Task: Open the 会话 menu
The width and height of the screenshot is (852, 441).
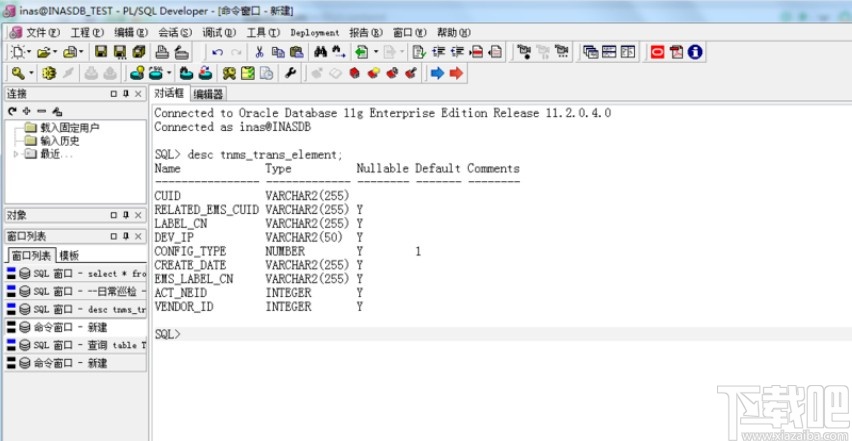Action: pos(175,33)
